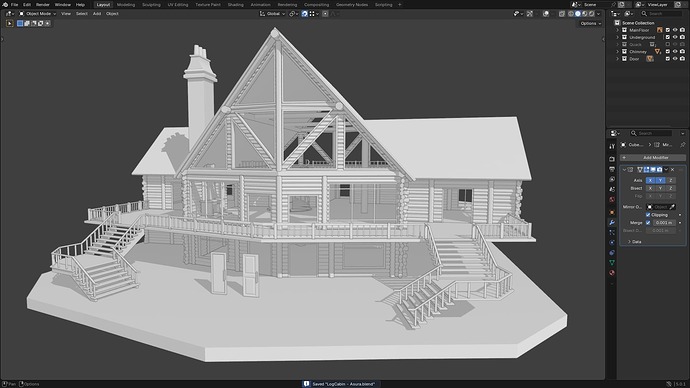Open the pivot point dropdown

294,14
